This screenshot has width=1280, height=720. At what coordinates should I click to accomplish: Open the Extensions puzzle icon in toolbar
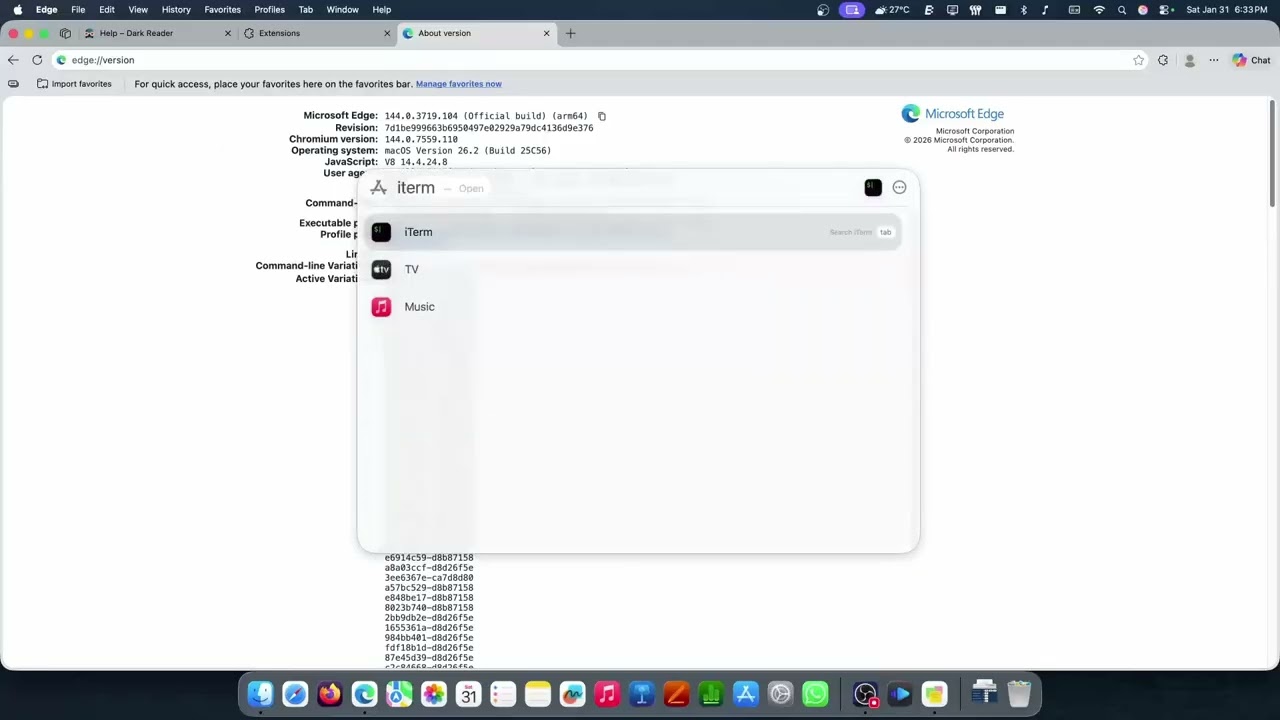[1163, 60]
